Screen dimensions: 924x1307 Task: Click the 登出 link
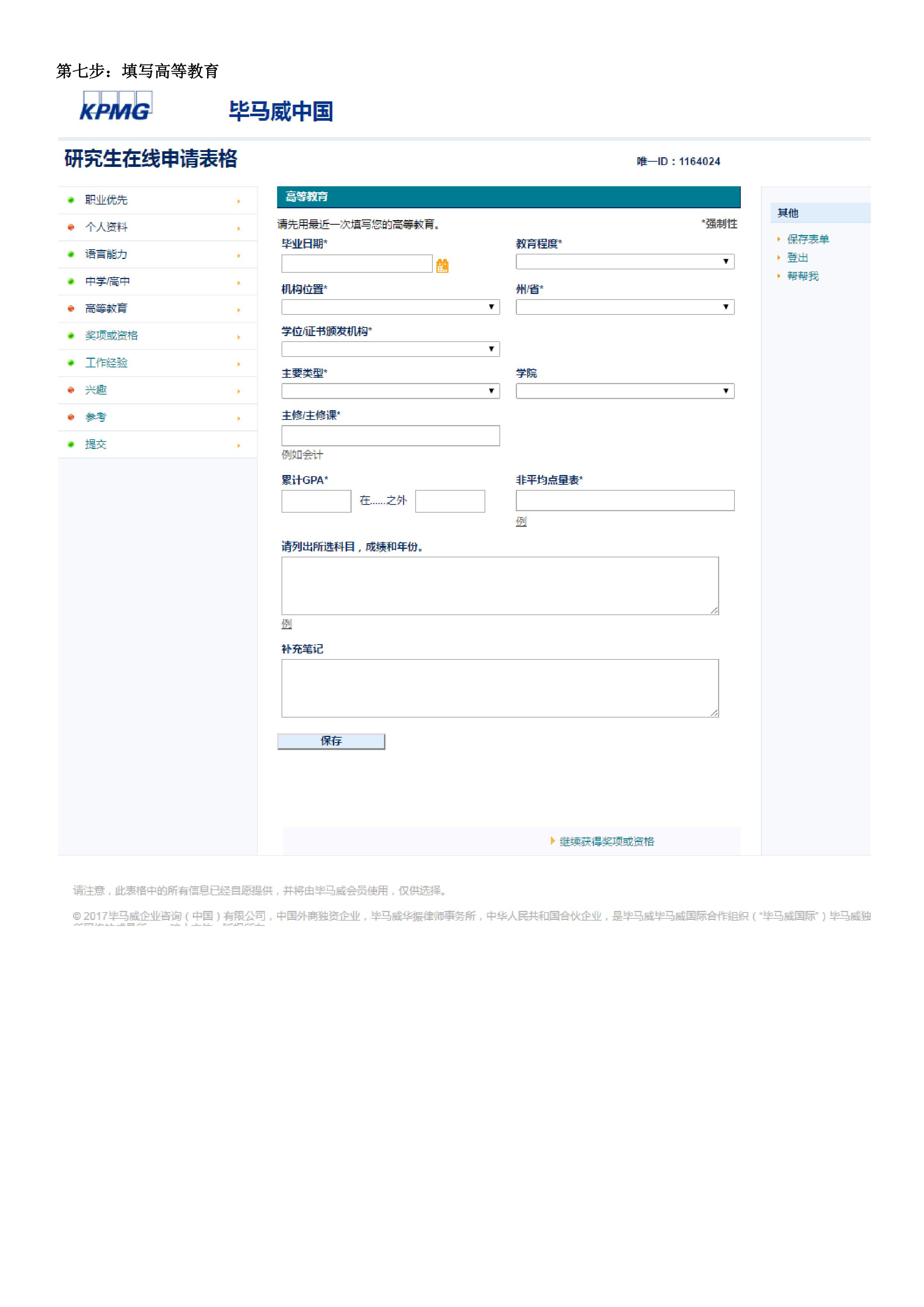click(797, 258)
